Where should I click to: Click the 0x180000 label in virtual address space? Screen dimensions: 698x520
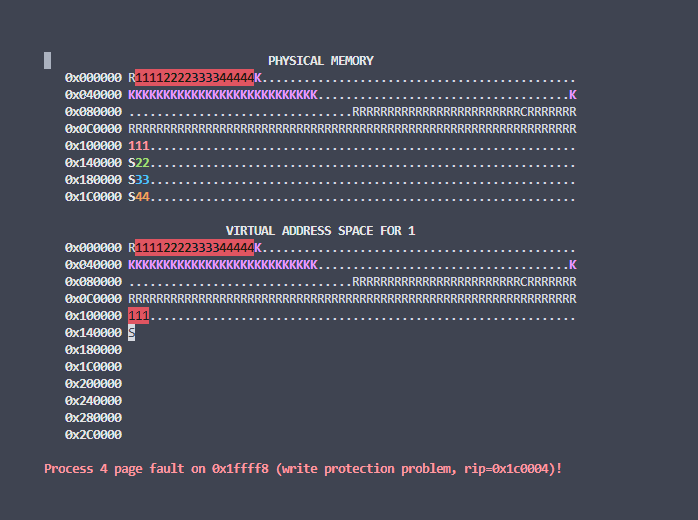(x=93, y=350)
